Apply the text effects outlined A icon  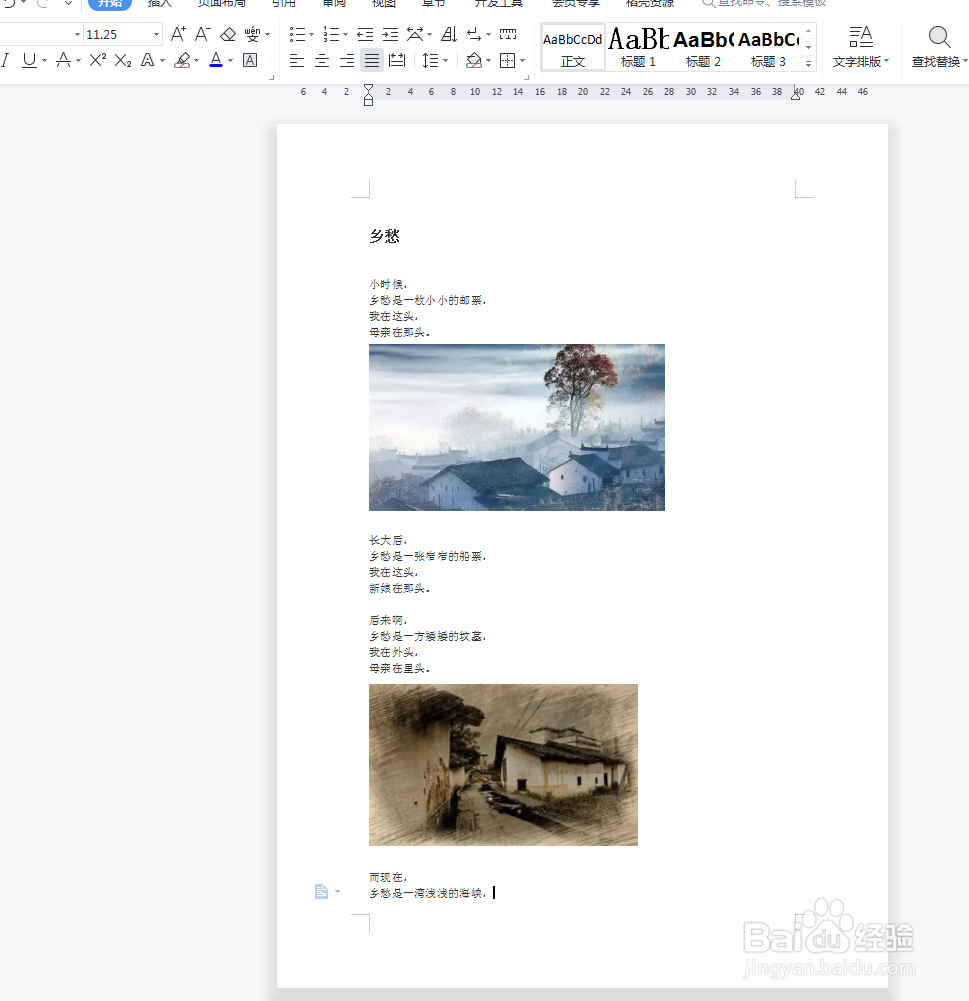pos(147,61)
